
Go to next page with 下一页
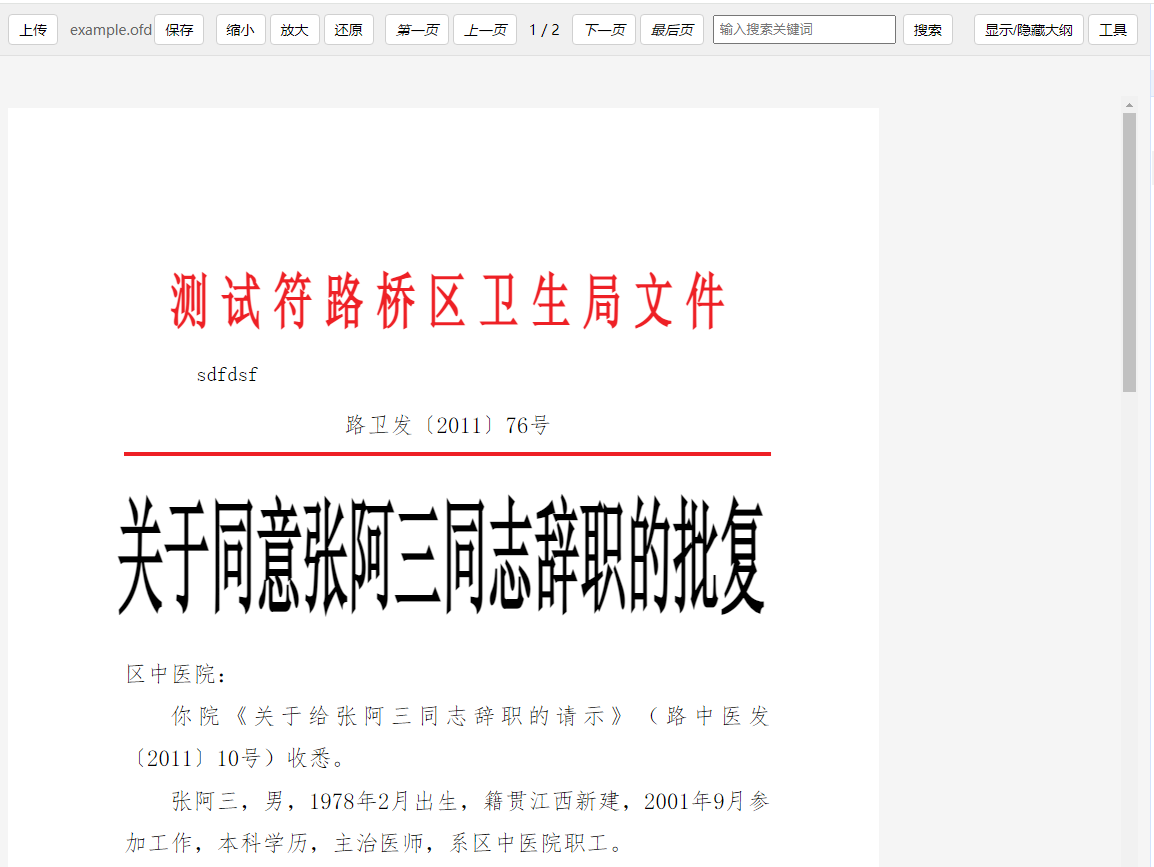pyautogui.click(x=604, y=30)
